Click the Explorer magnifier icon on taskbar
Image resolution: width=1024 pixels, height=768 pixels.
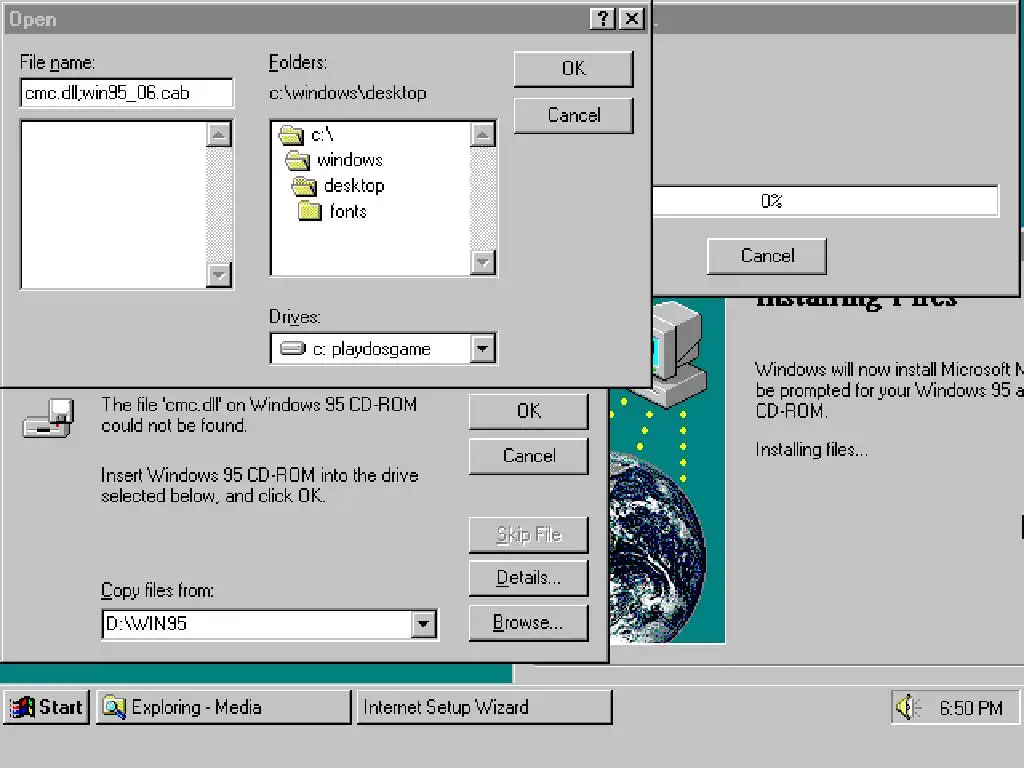(x=114, y=707)
